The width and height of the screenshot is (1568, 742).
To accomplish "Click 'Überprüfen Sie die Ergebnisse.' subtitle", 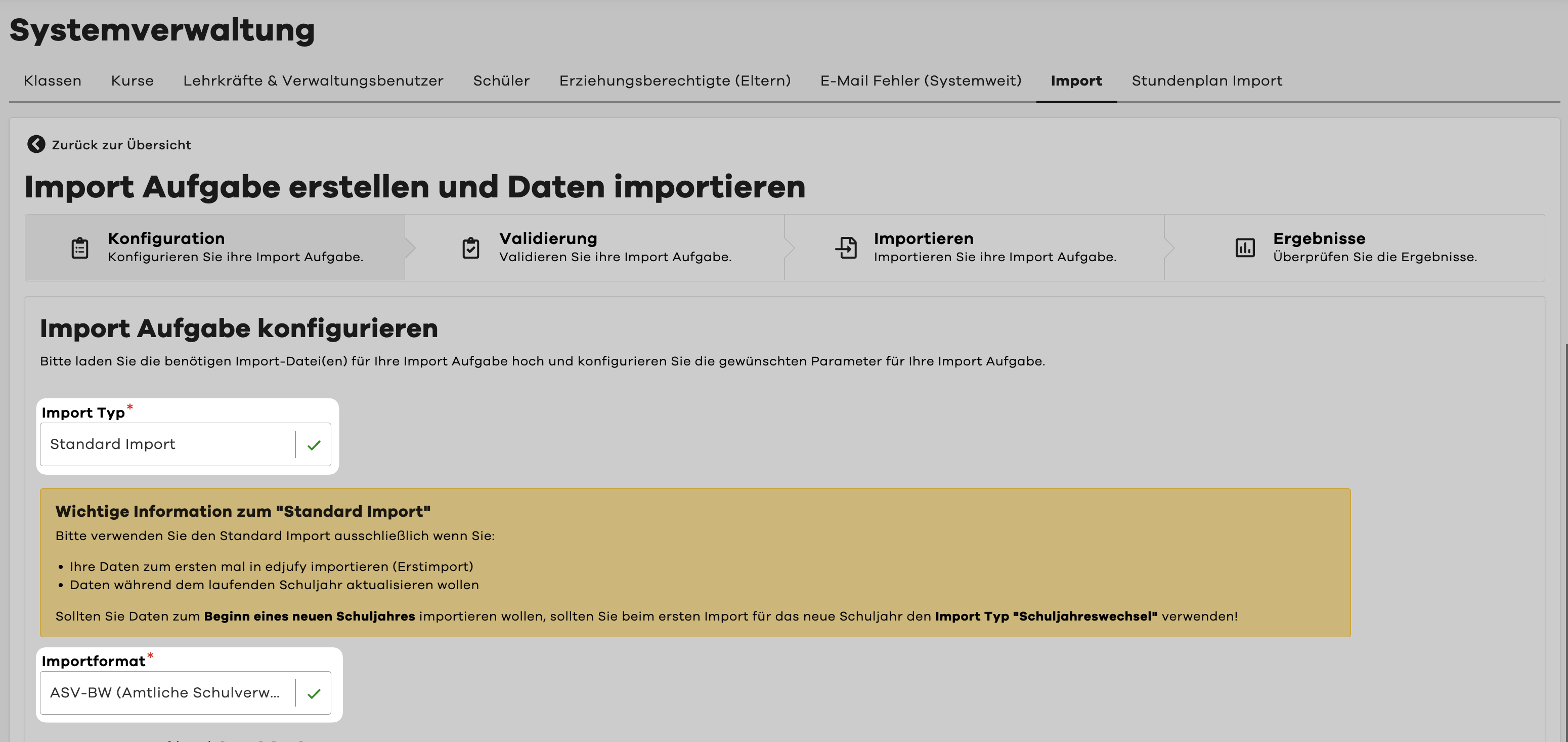I will pyautogui.click(x=1375, y=257).
